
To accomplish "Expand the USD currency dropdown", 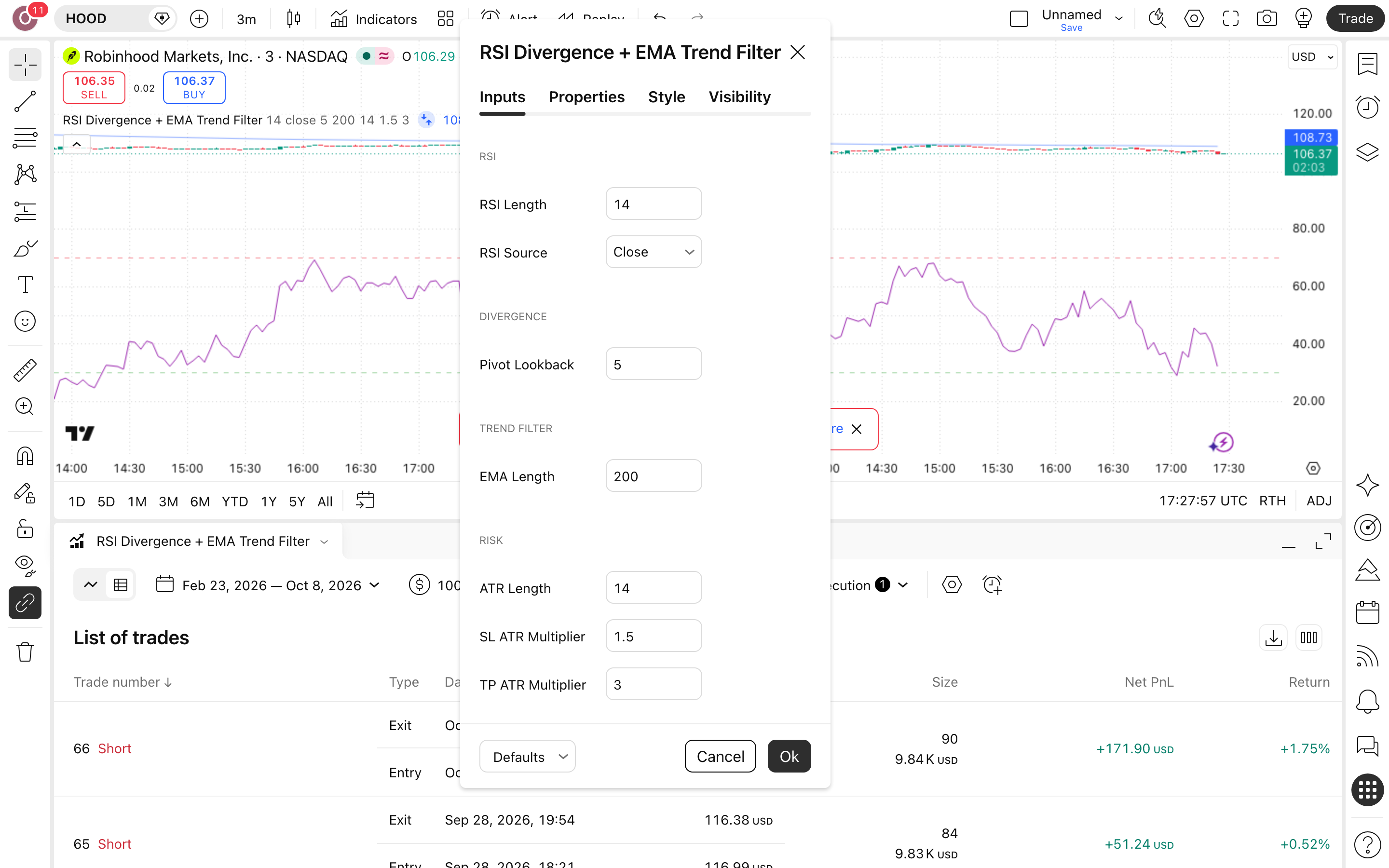I will pos(1312,57).
